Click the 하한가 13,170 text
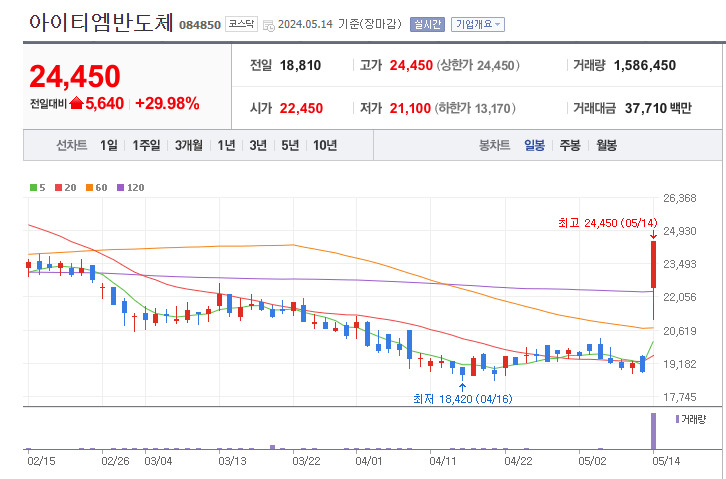The width and height of the screenshot is (726, 479). (x=475, y=108)
